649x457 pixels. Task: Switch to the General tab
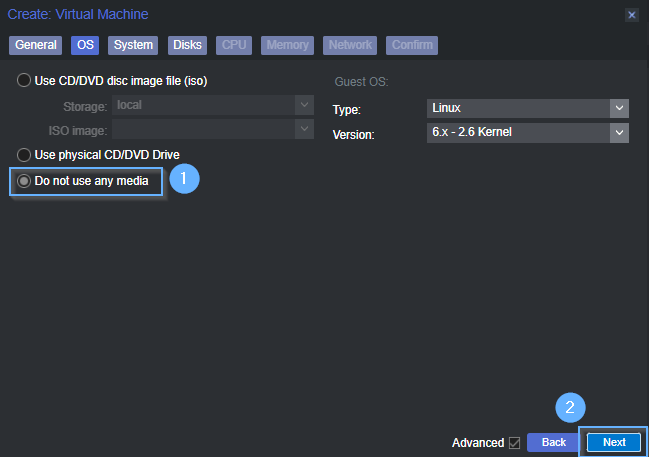point(36,45)
